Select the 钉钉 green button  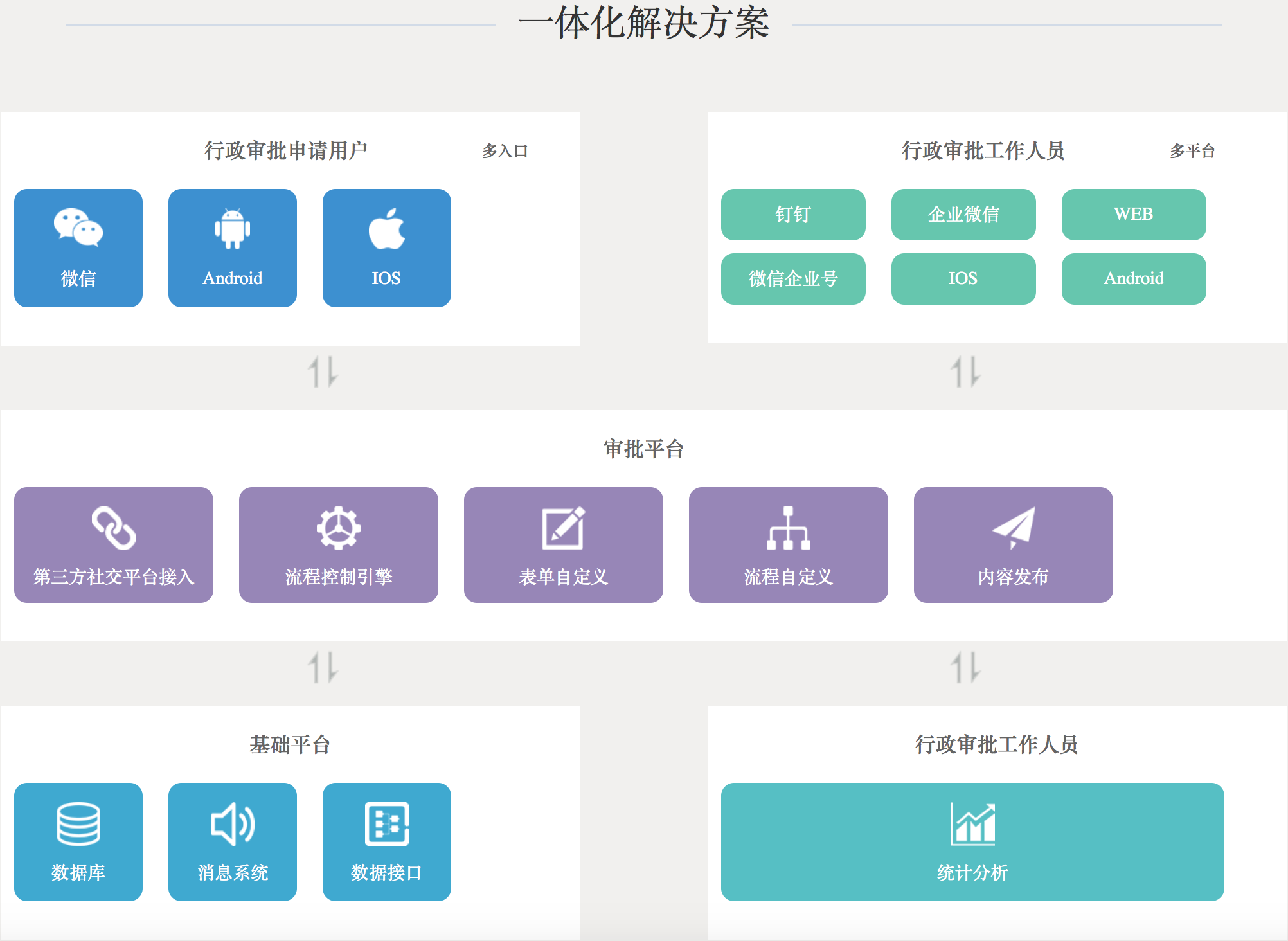click(x=793, y=215)
